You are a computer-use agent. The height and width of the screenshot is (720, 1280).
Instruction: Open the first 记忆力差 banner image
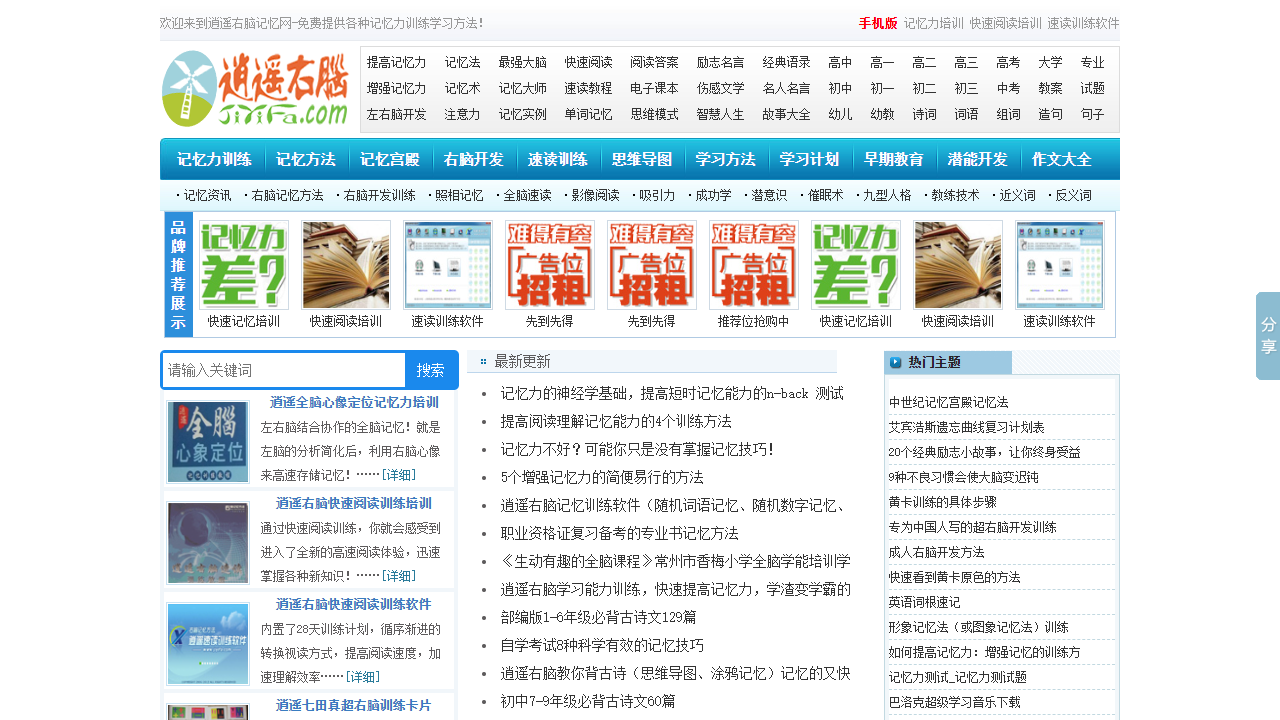[x=244, y=265]
